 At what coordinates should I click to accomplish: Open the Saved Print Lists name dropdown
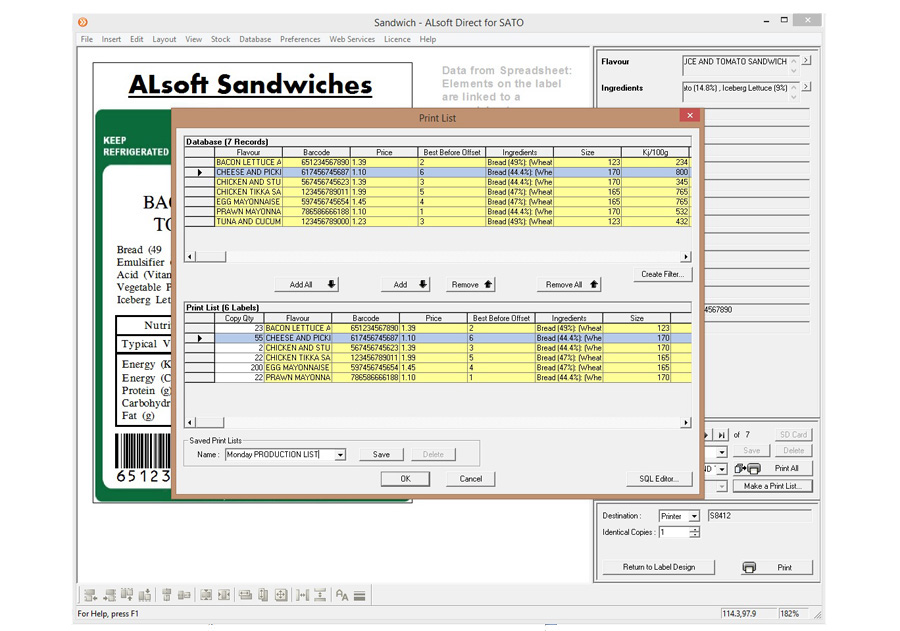tap(340, 455)
